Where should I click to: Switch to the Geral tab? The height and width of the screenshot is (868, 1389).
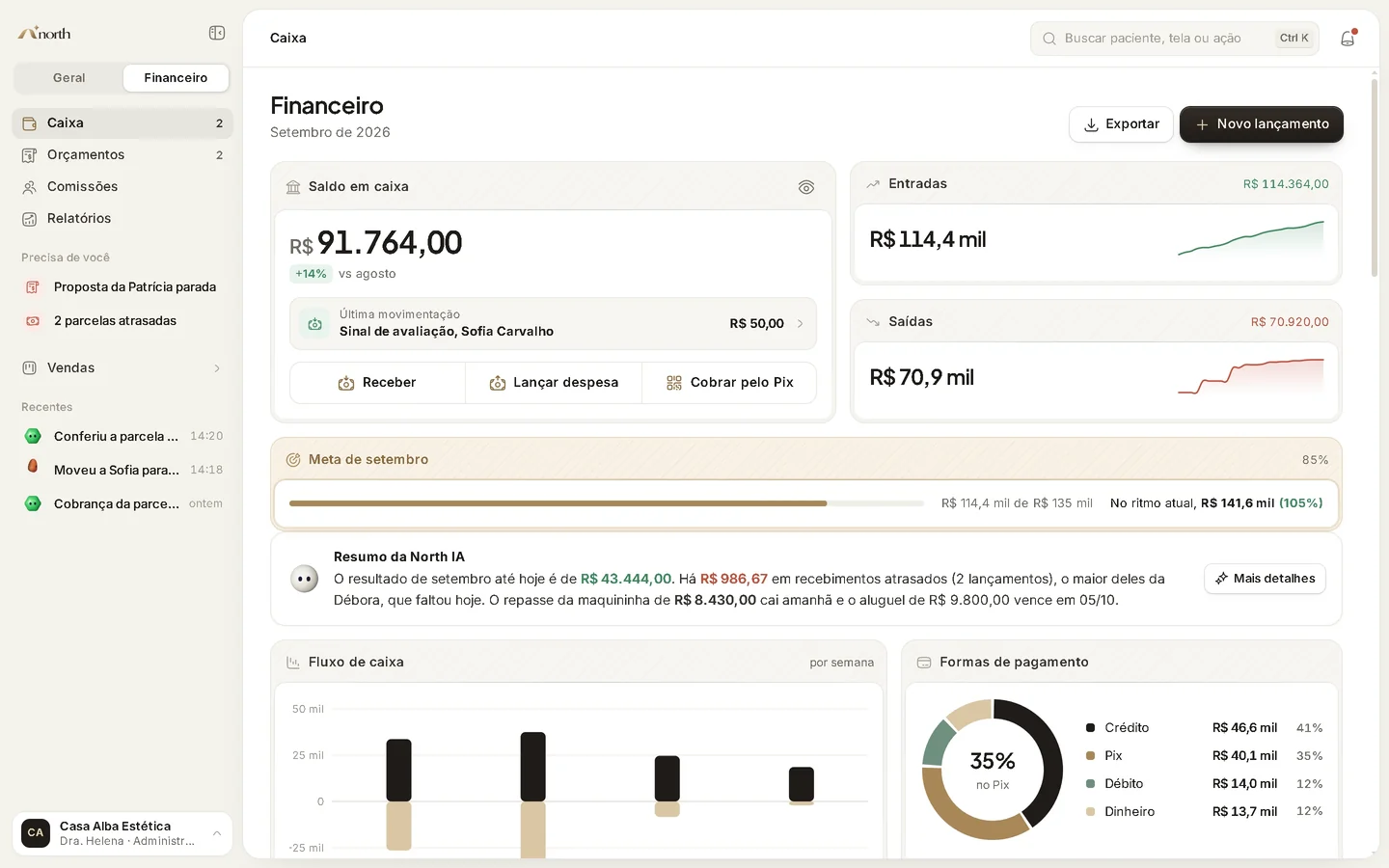point(69,78)
